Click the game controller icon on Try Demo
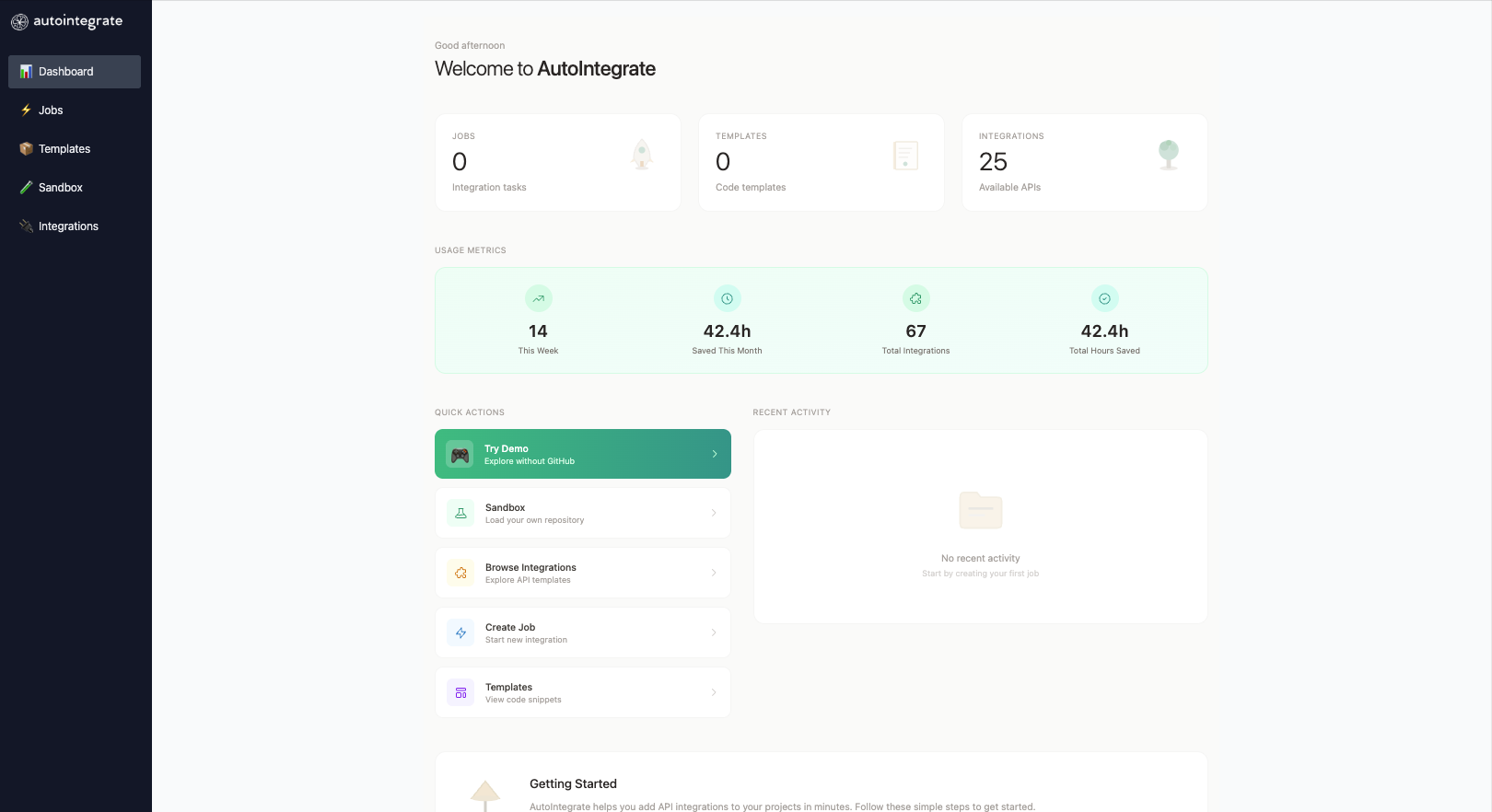 tap(460, 454)
